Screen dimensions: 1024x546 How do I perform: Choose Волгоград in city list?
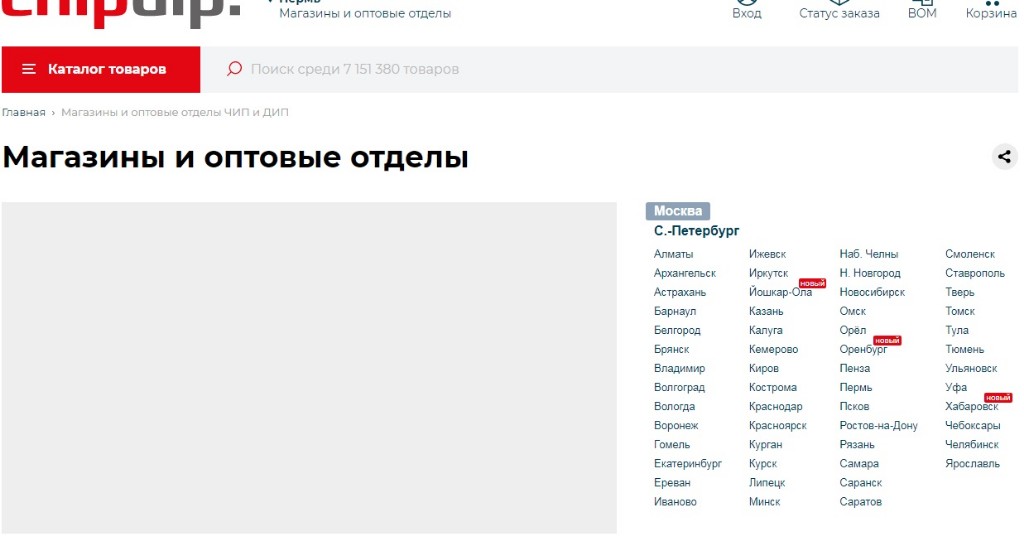[679, 387]
